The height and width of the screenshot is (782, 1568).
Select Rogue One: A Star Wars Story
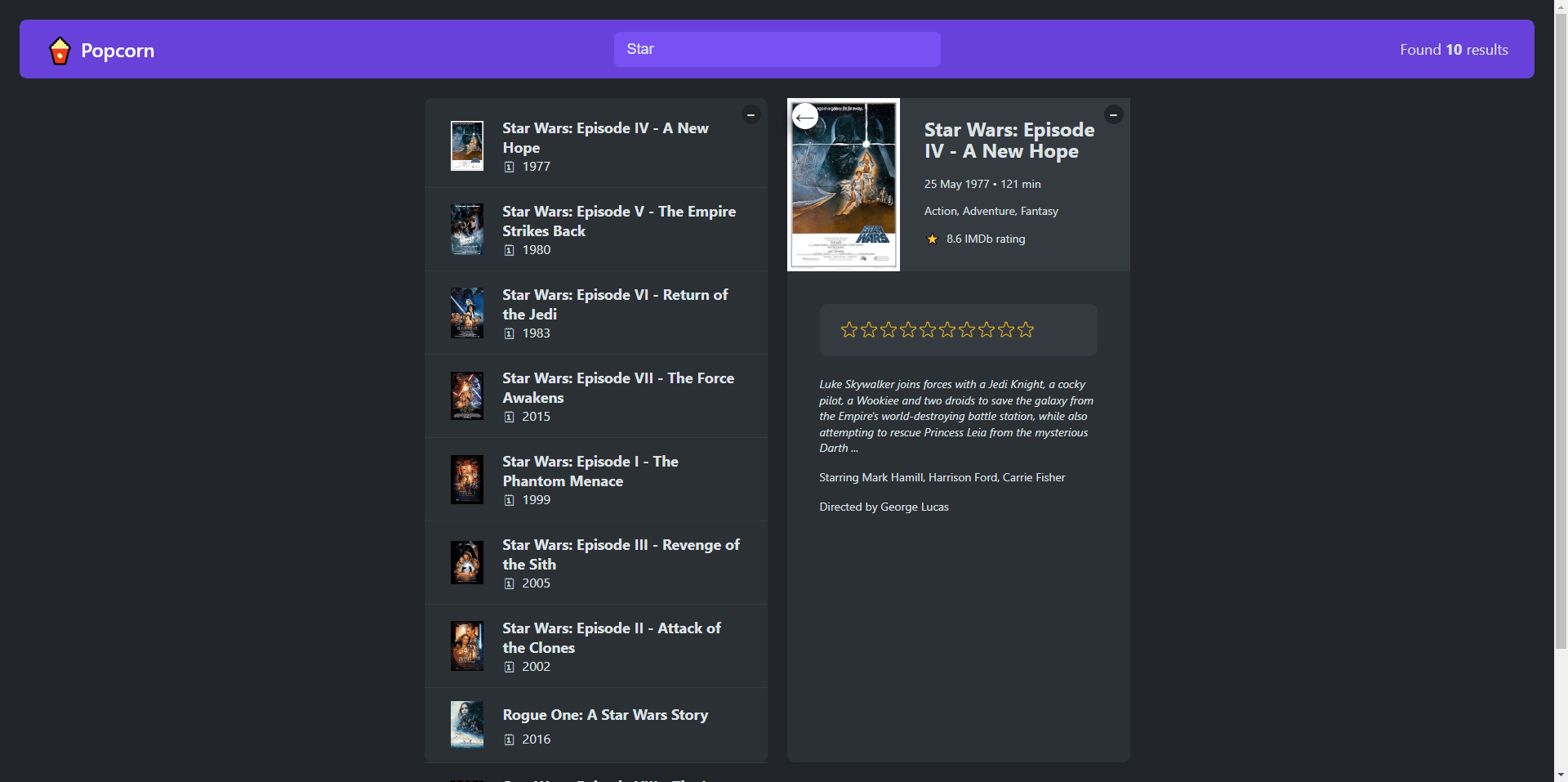coord(595,726)
